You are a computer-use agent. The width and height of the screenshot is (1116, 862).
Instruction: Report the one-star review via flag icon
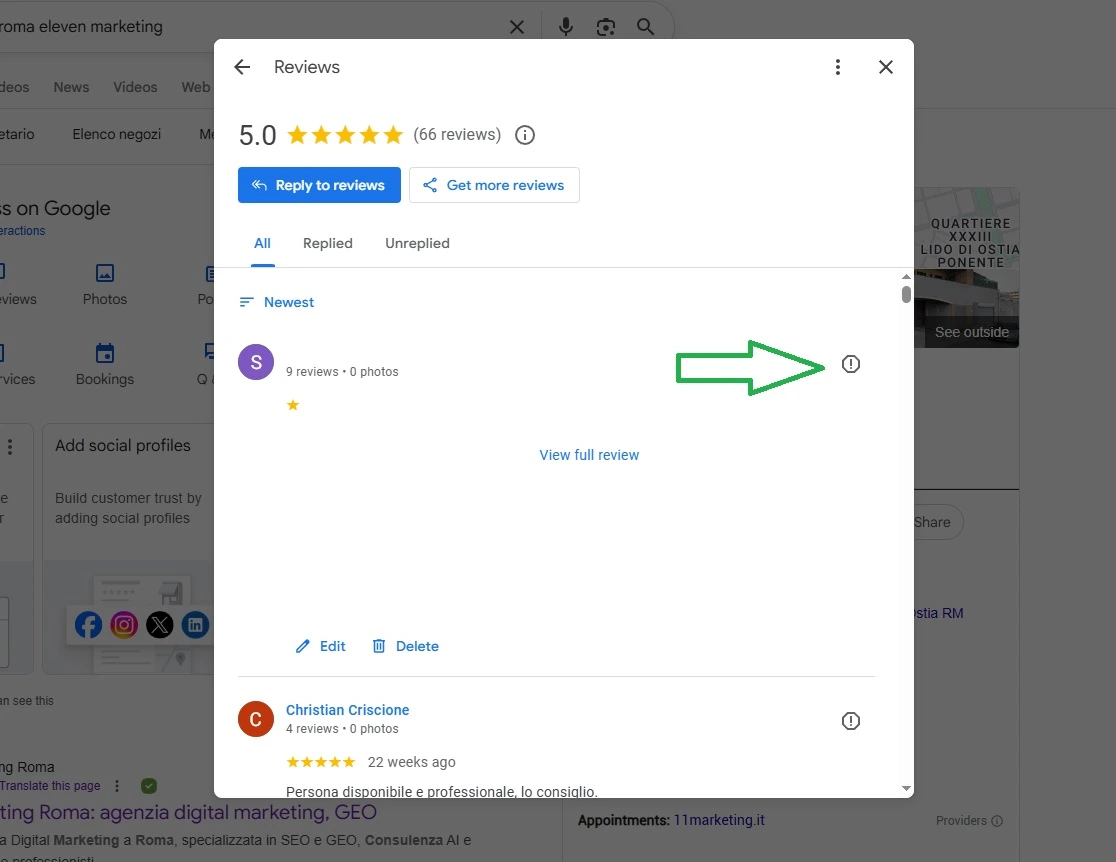[x=850, y=364]
